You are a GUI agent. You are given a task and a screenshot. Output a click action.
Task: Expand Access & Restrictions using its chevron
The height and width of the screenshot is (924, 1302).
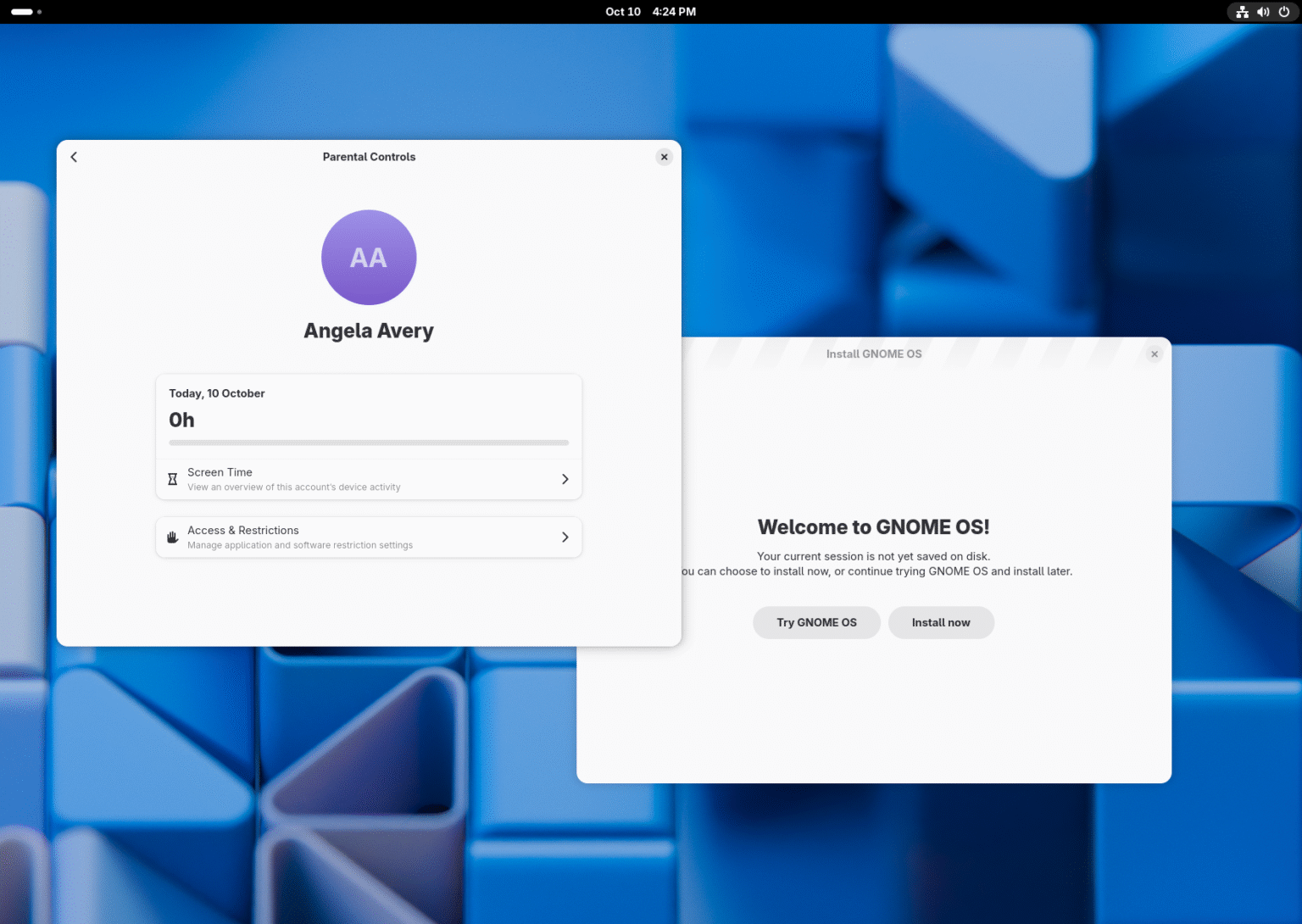[565, 537]
